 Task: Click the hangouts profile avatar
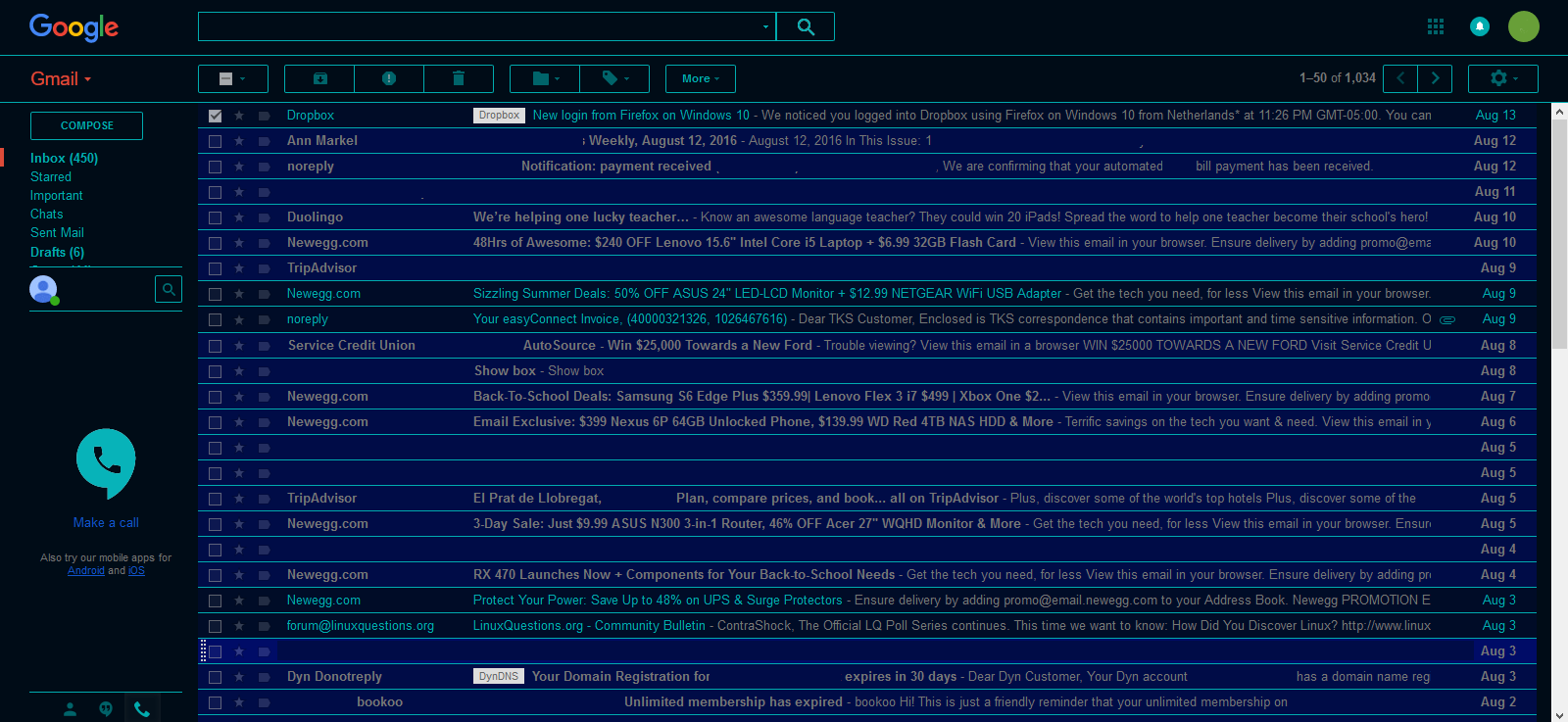click(x=43, y=289)
